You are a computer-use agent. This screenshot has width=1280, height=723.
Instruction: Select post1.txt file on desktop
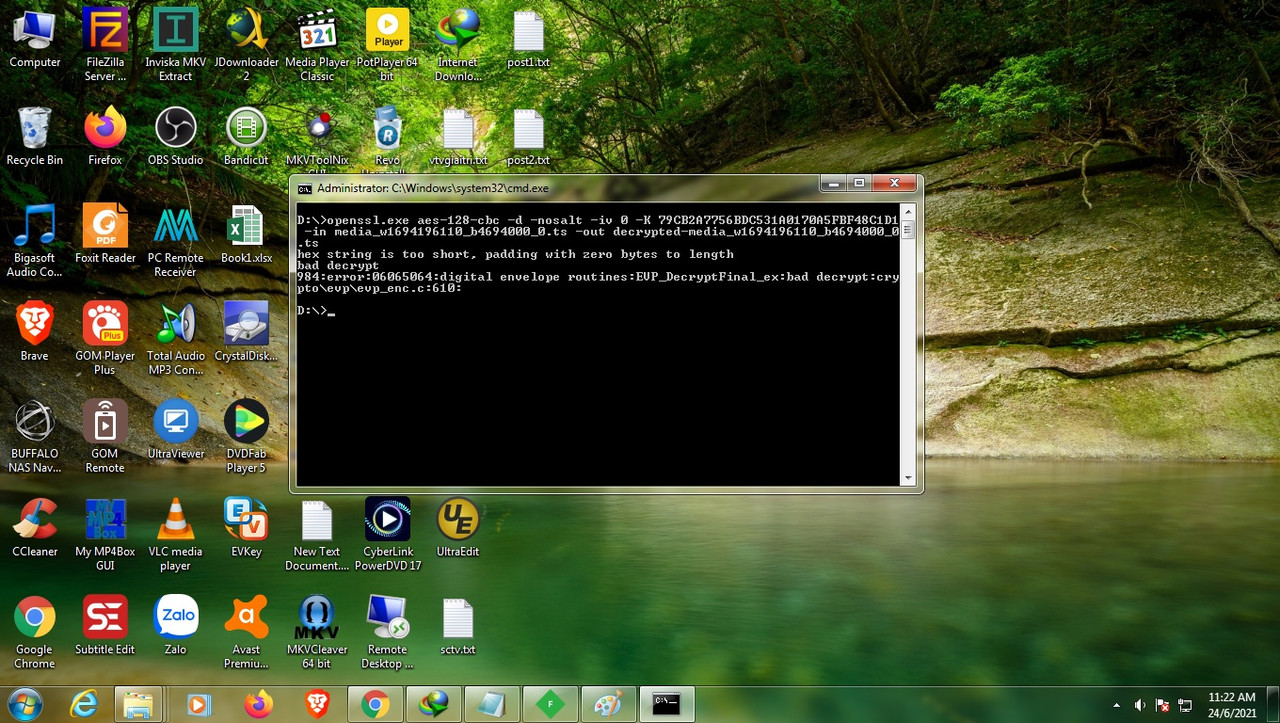pos(528,39)
